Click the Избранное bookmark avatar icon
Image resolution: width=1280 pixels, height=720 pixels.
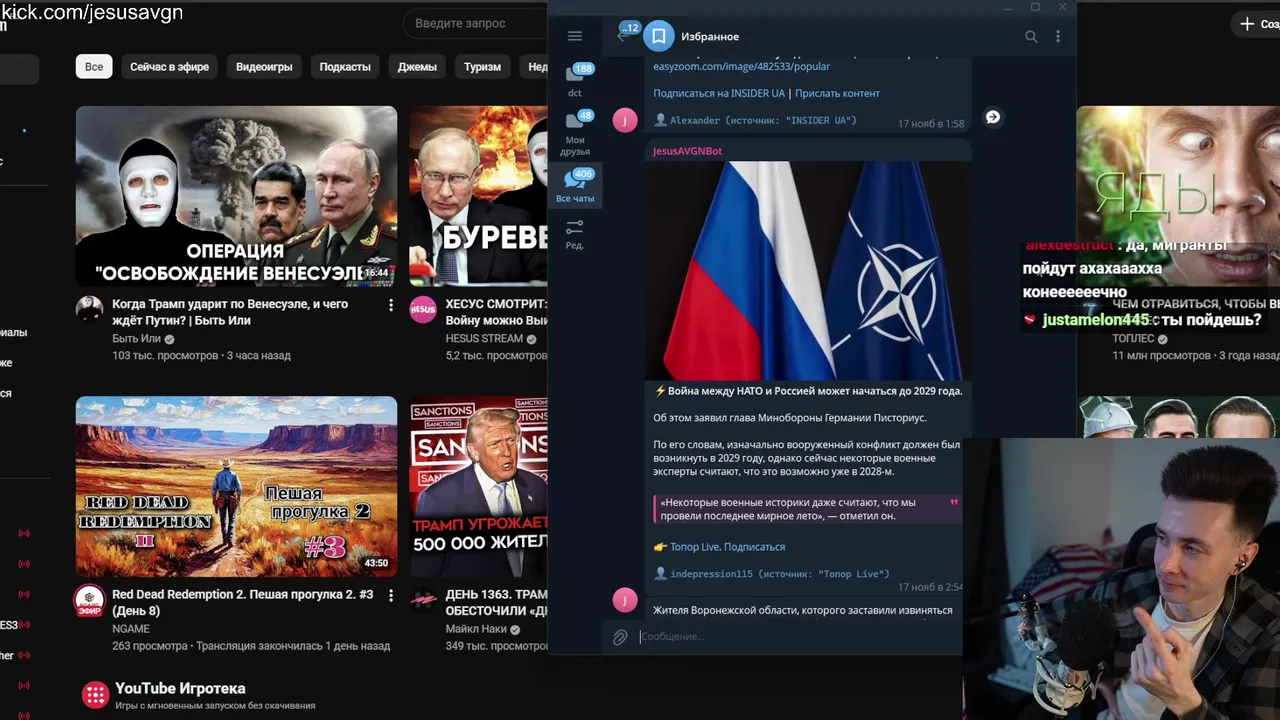tap(659, 37)
